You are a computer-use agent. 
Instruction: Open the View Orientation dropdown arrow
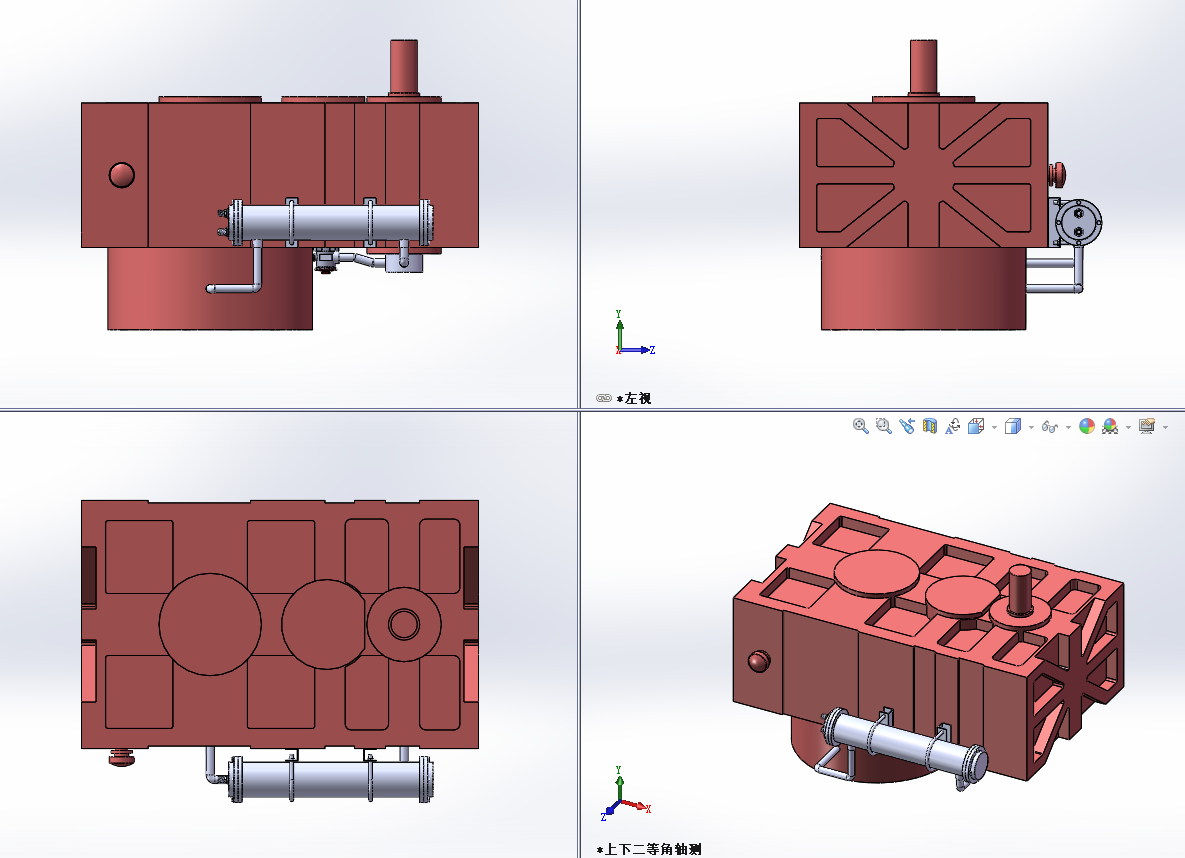click(994, 427)
